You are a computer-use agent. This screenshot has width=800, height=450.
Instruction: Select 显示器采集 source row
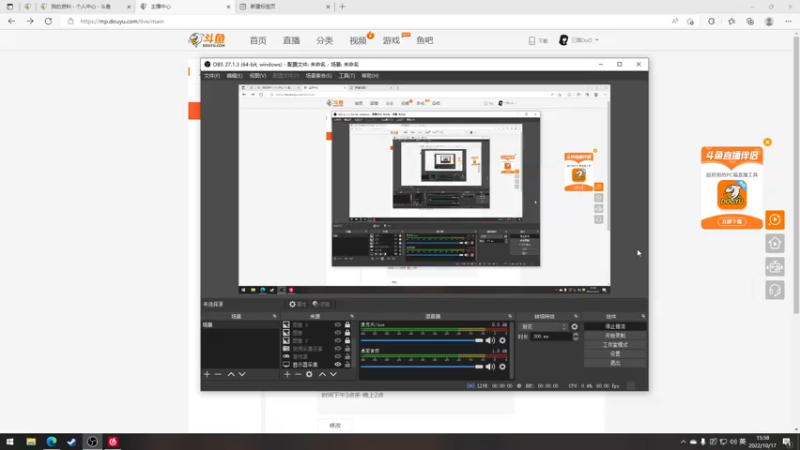[316, 365]
